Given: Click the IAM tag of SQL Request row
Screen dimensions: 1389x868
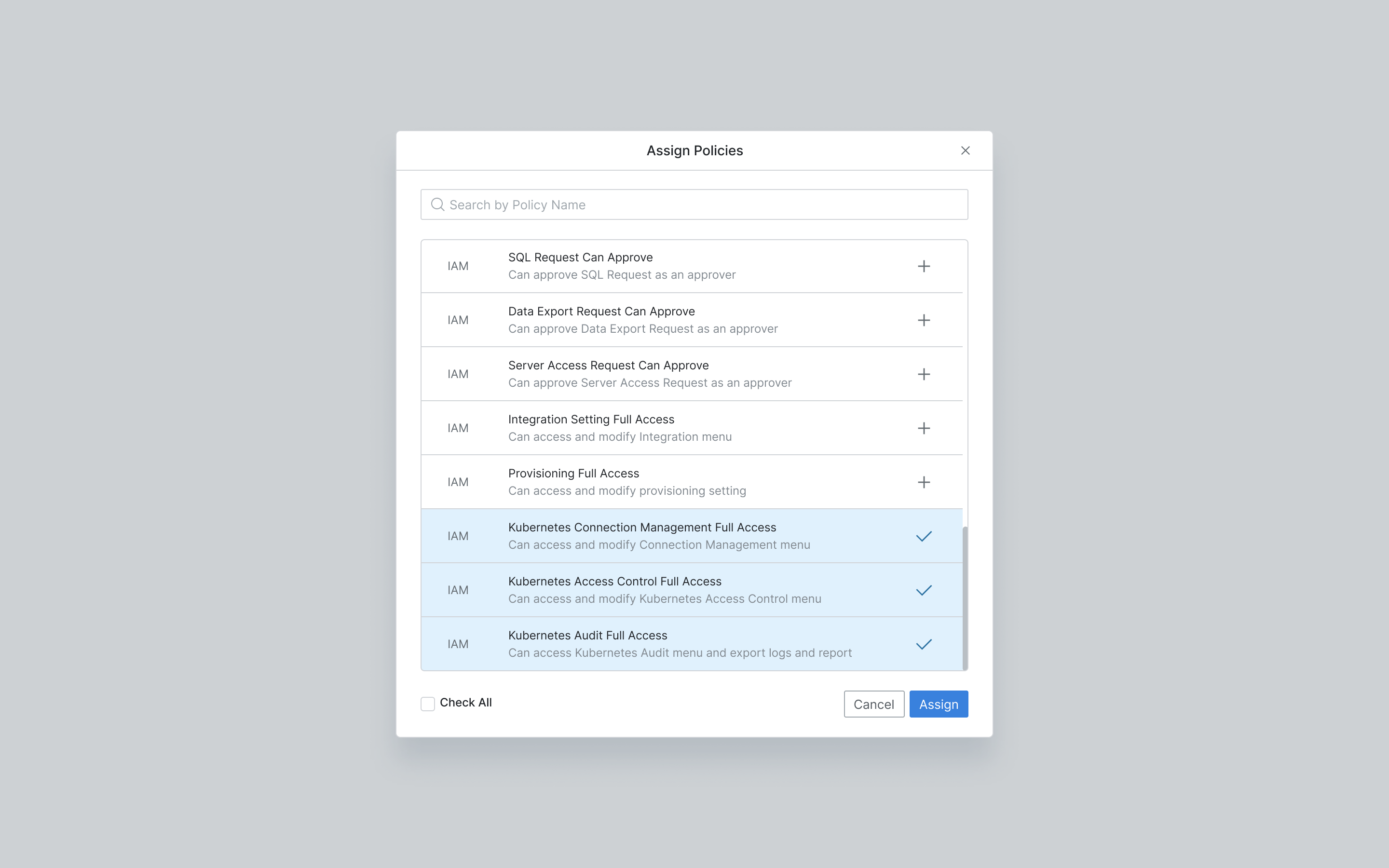Looking at the screenshot, I should (x=458, y=266).
